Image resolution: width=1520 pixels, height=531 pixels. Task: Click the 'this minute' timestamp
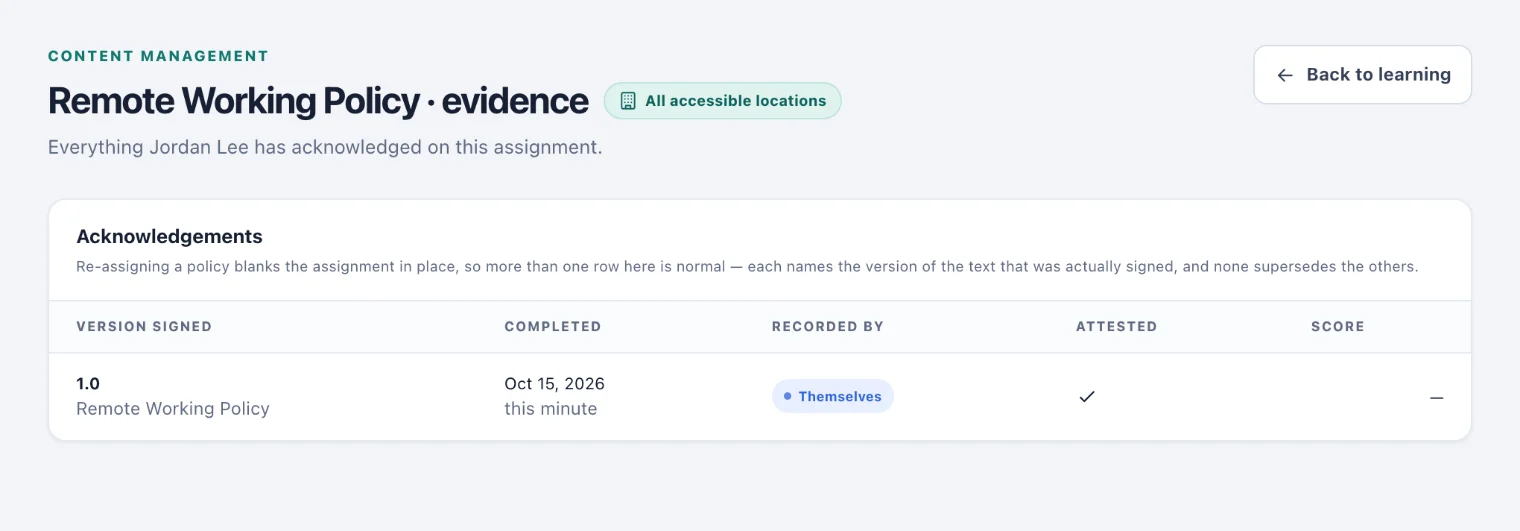(550, 409)
